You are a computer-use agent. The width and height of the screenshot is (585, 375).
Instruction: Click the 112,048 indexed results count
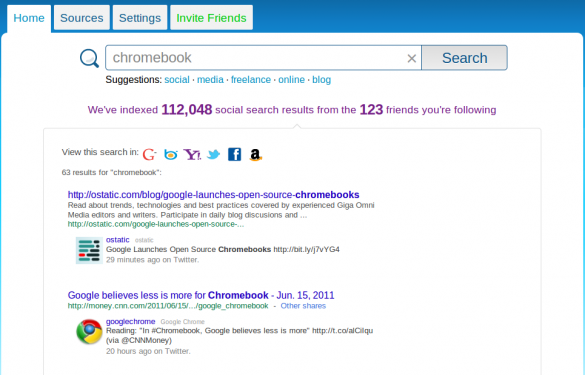coord(187,110)
